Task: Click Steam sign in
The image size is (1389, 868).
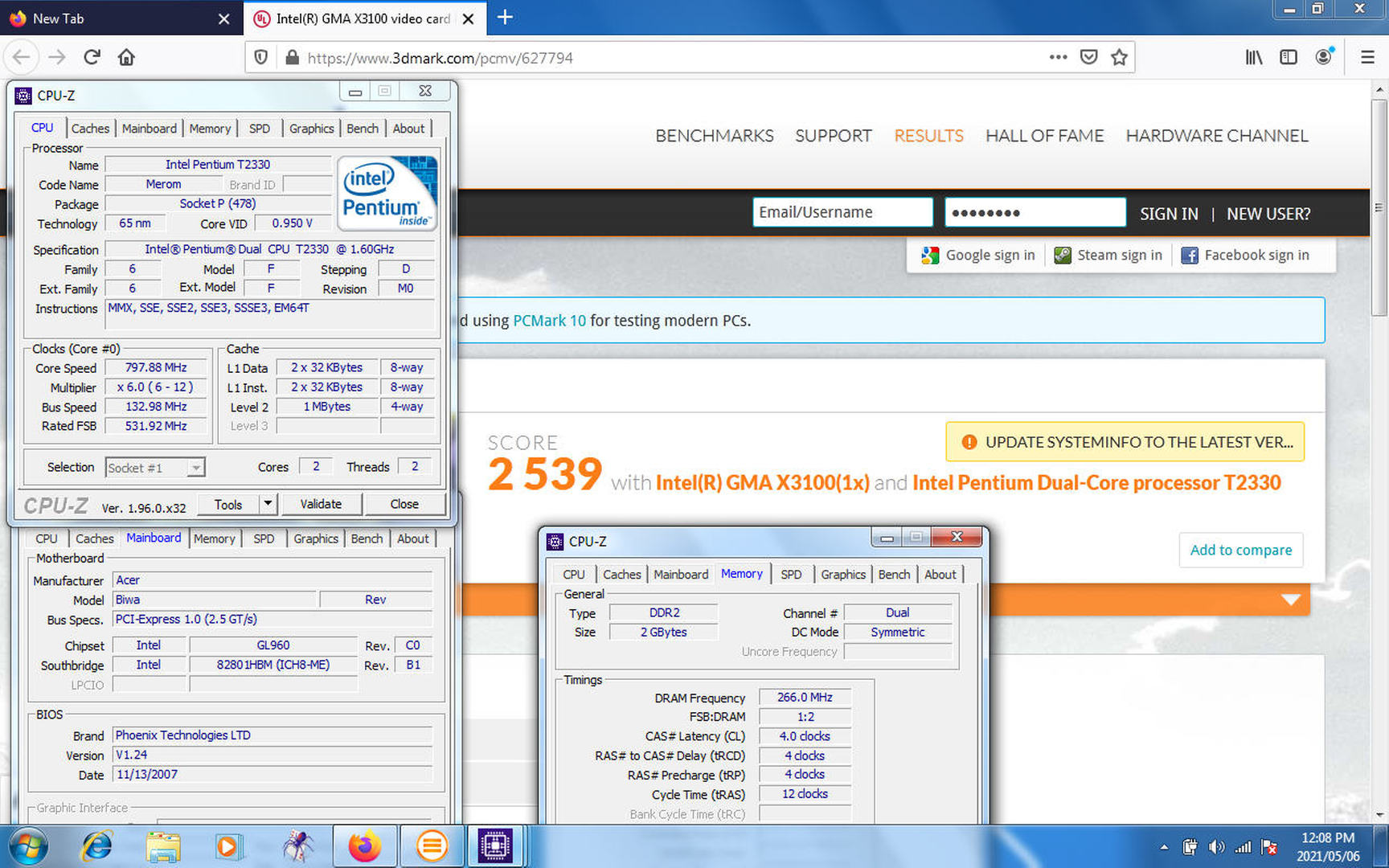Action: pos(1108,256)
